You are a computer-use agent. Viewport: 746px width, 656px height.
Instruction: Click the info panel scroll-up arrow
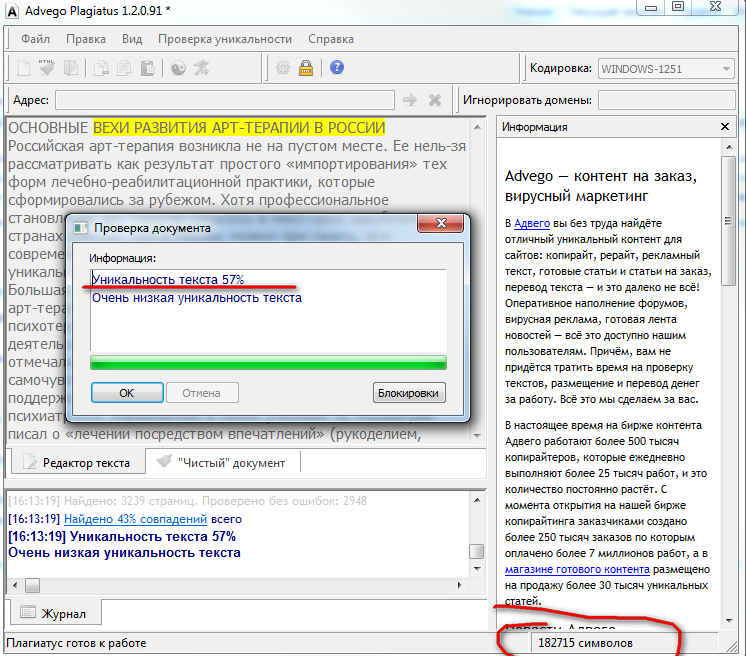click(728, 147)
